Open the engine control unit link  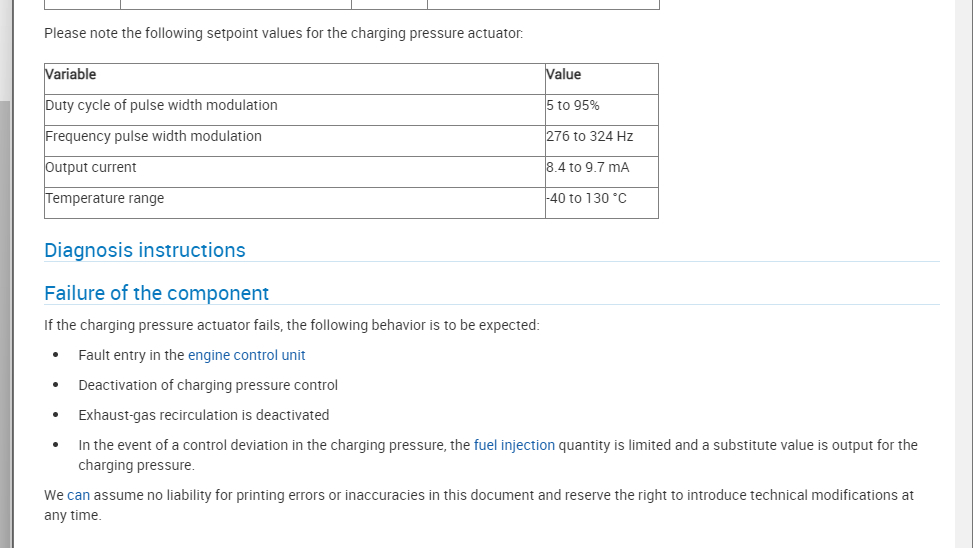point(246,355)
